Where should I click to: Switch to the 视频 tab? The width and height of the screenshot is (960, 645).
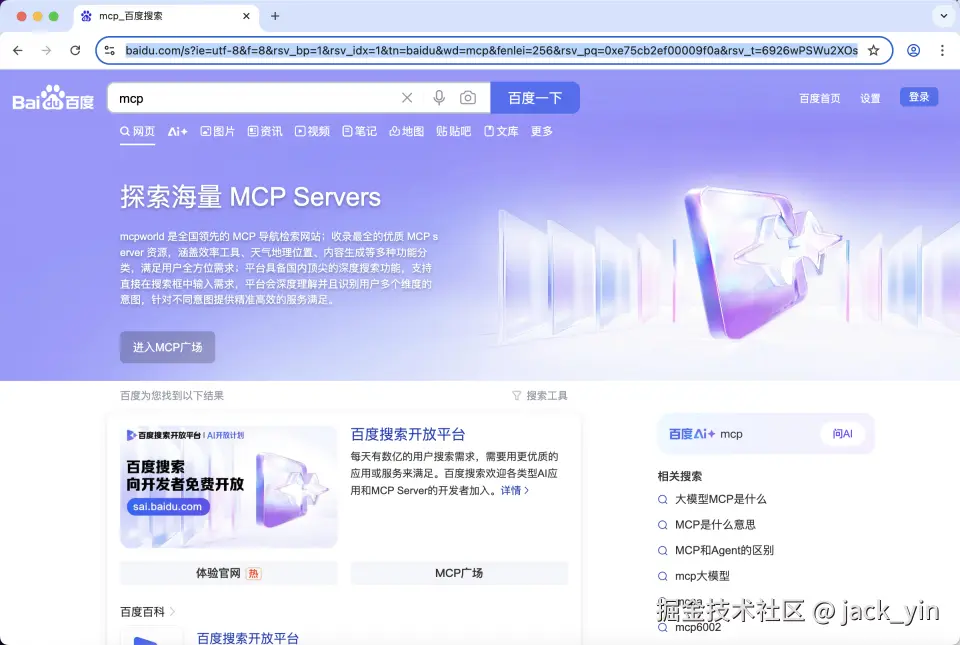pos(312,131)
